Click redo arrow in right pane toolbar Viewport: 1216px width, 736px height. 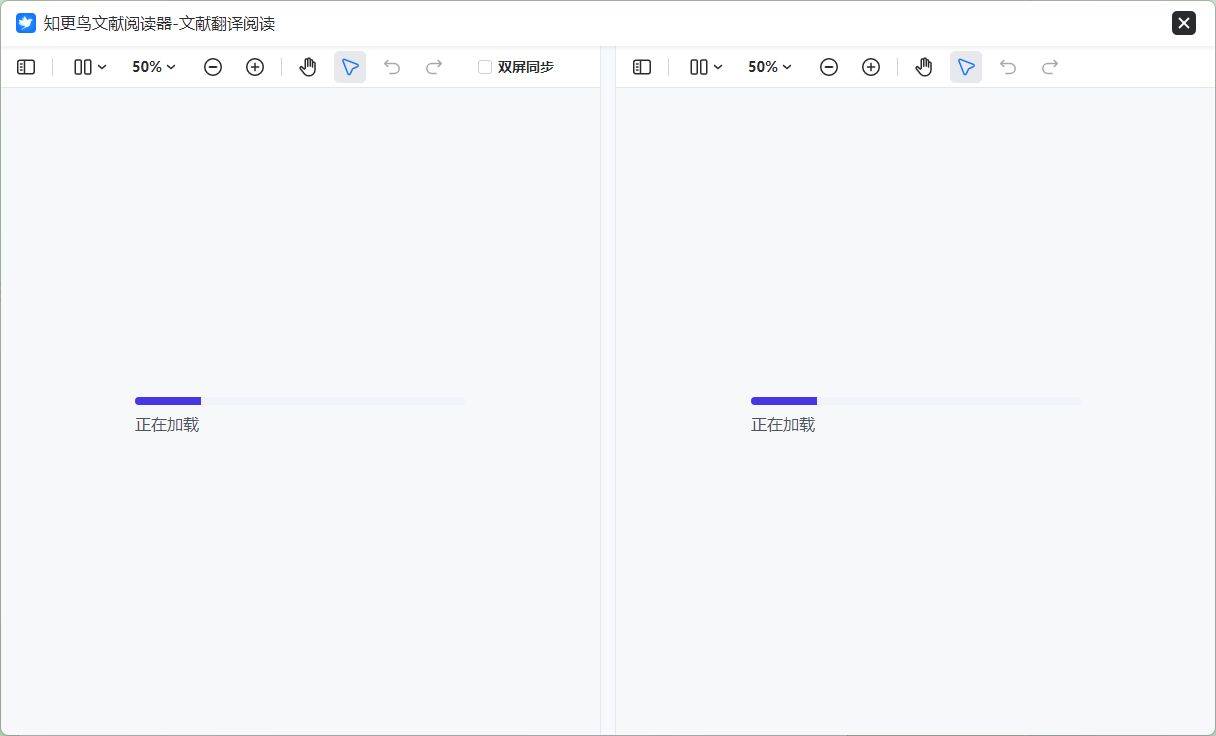[x=1050, y=67]
